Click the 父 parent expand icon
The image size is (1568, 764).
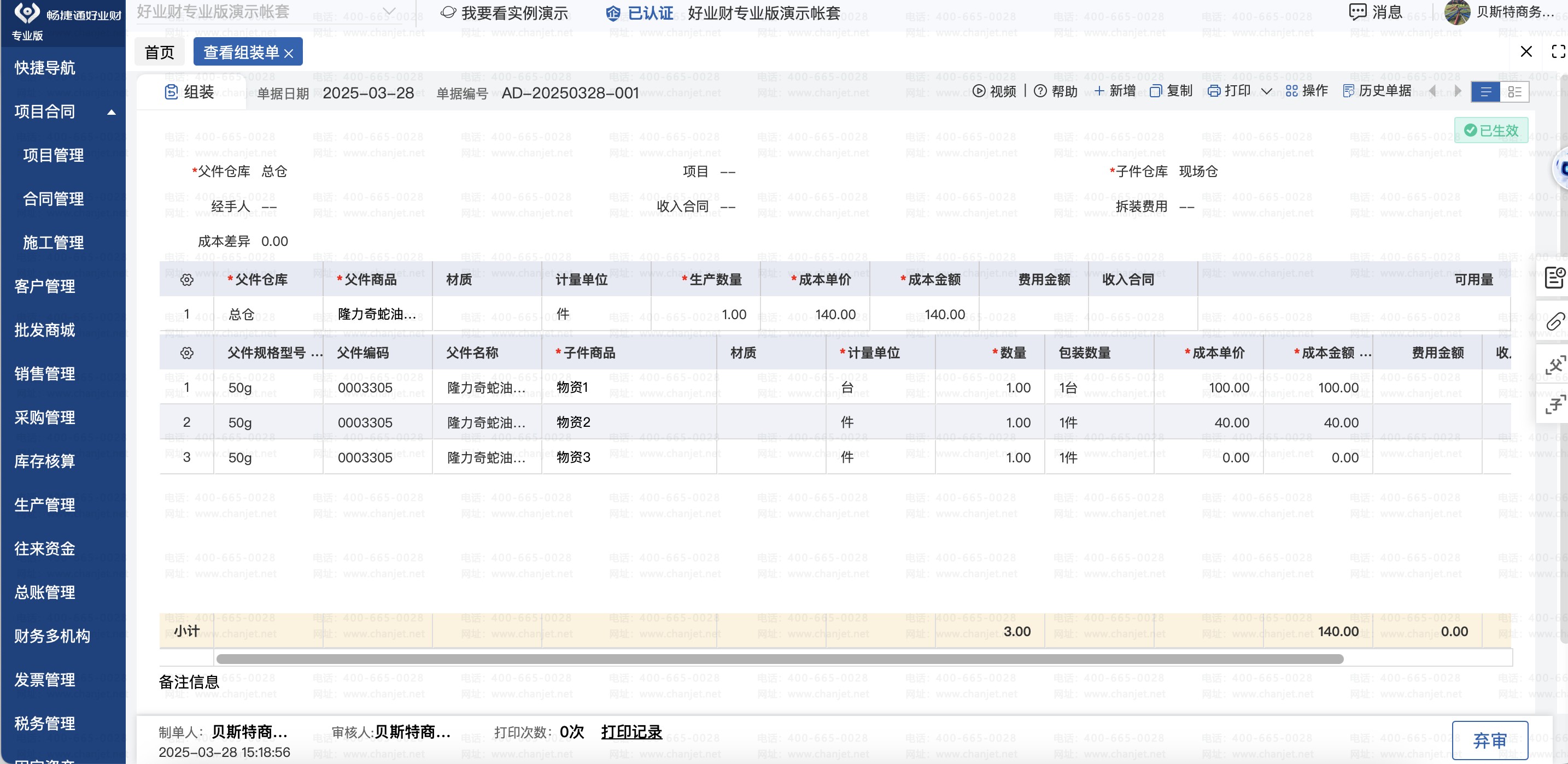[1555, 365]
